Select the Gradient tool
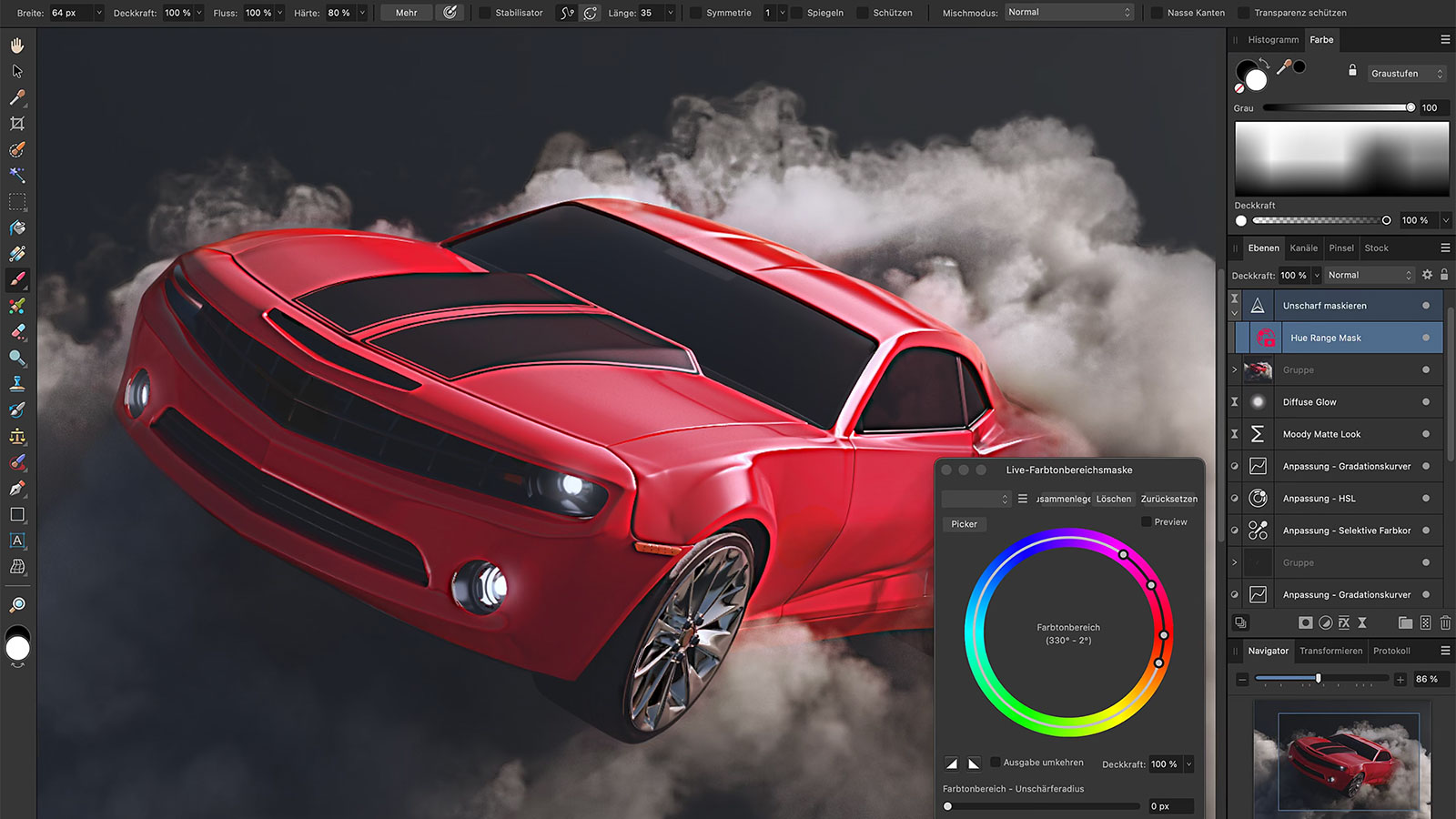This screenshot has width=1456, height=819. pos(17,254)
